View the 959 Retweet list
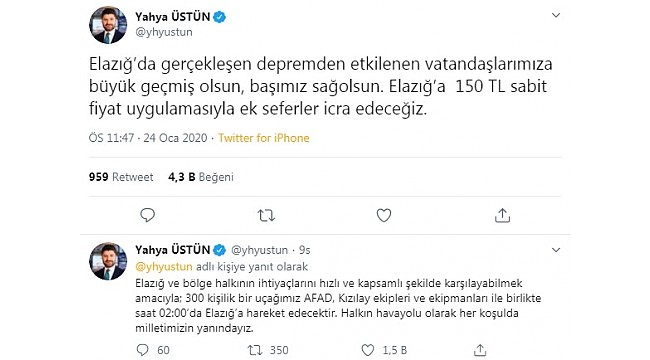This screenshot has height=360, width=650. click(121, 177)
